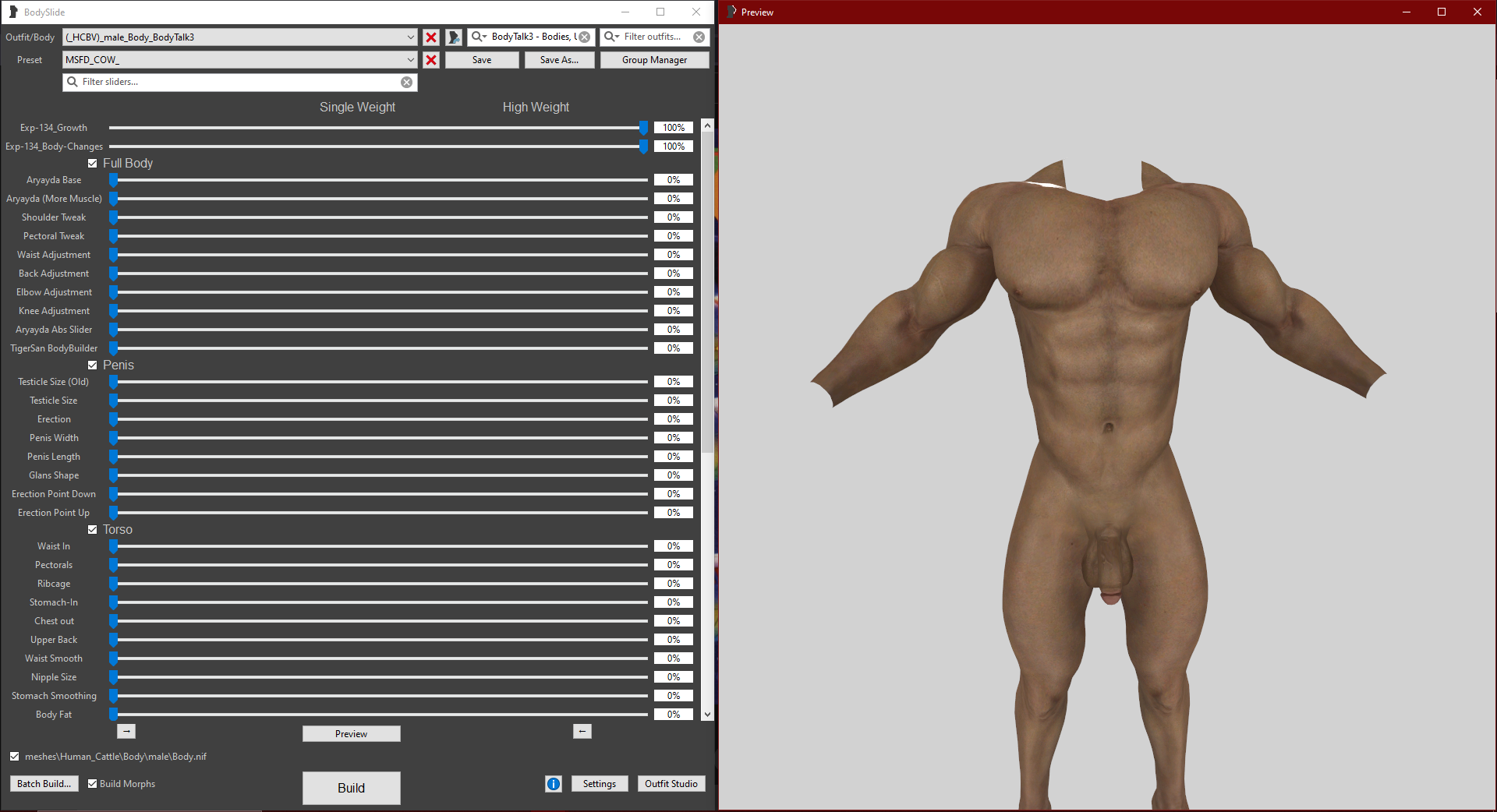Click the Exp-134_Body-Changes slider handle
This screenshot has height=812, width=1497.
tap(643, 147)
